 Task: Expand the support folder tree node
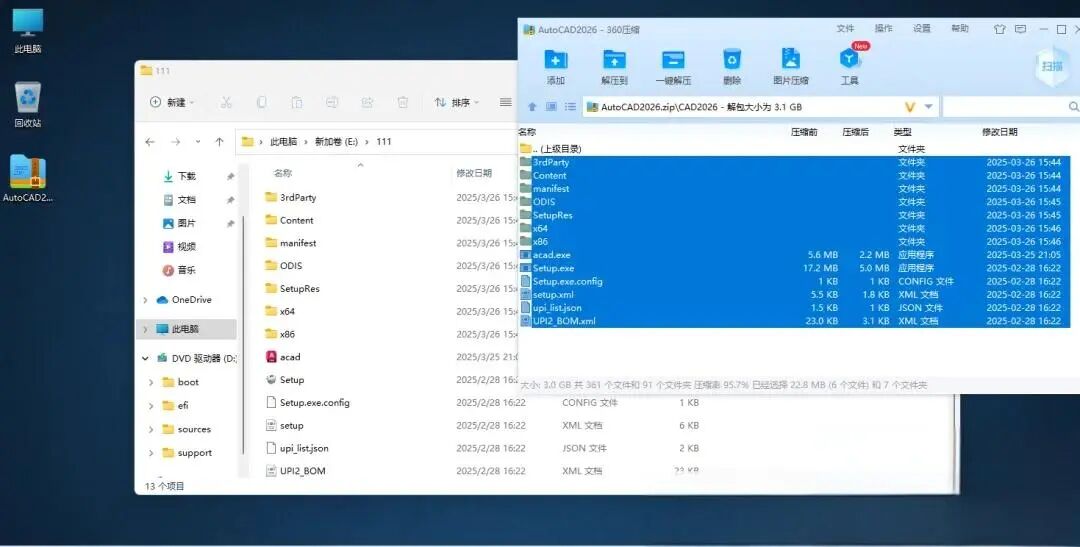pos(151,453)
